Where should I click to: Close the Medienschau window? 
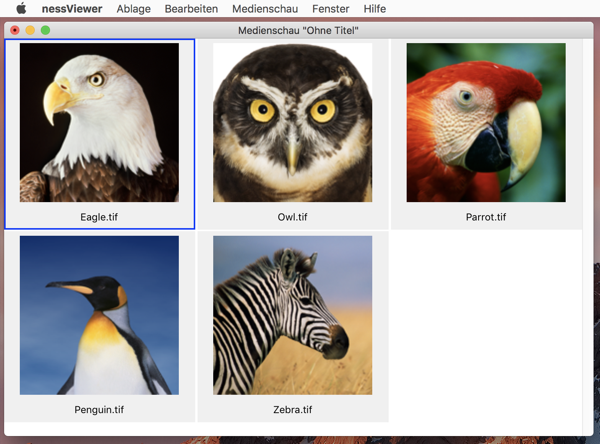[15, 30]
